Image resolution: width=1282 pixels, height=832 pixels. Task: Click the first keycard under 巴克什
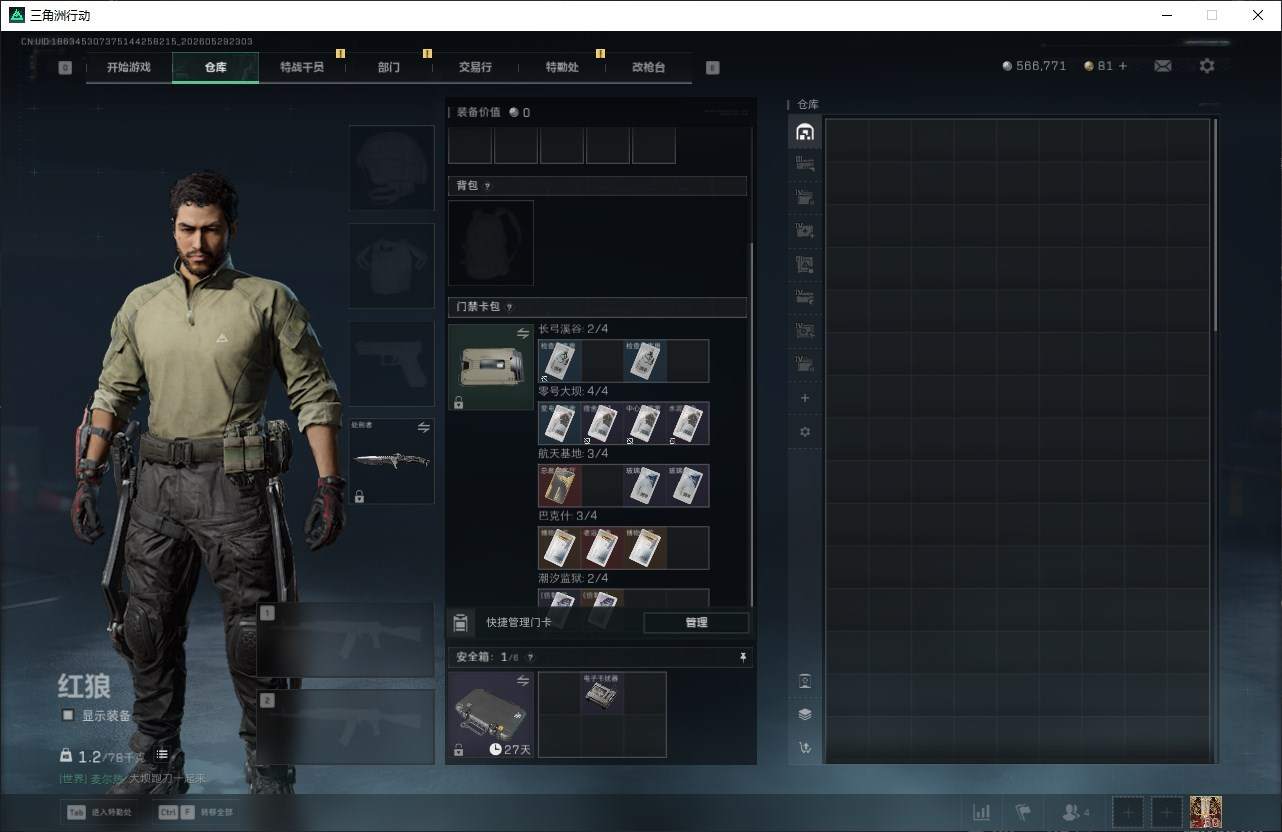tap(560, 547)
